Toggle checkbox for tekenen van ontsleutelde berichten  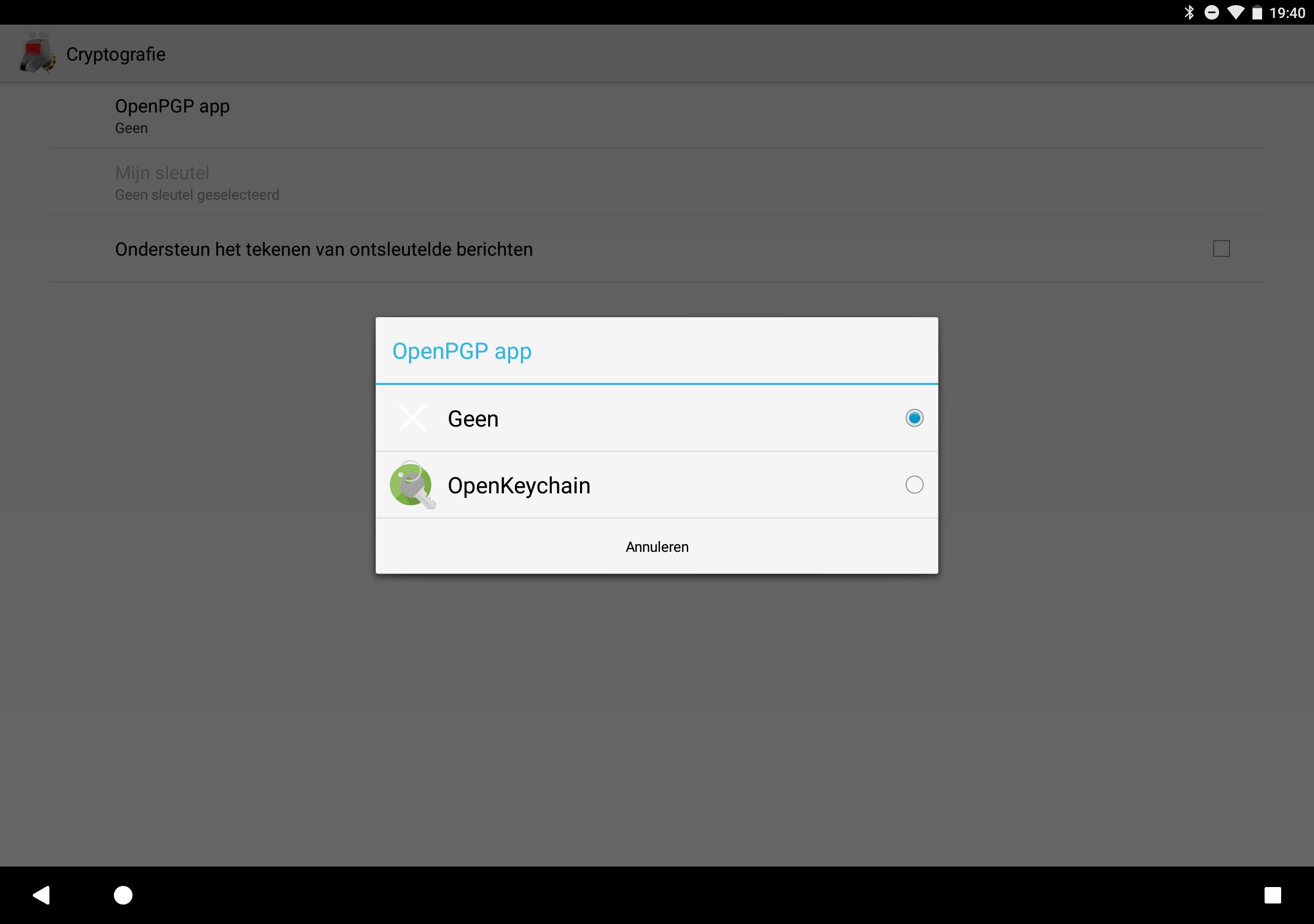coord(1221,248)
